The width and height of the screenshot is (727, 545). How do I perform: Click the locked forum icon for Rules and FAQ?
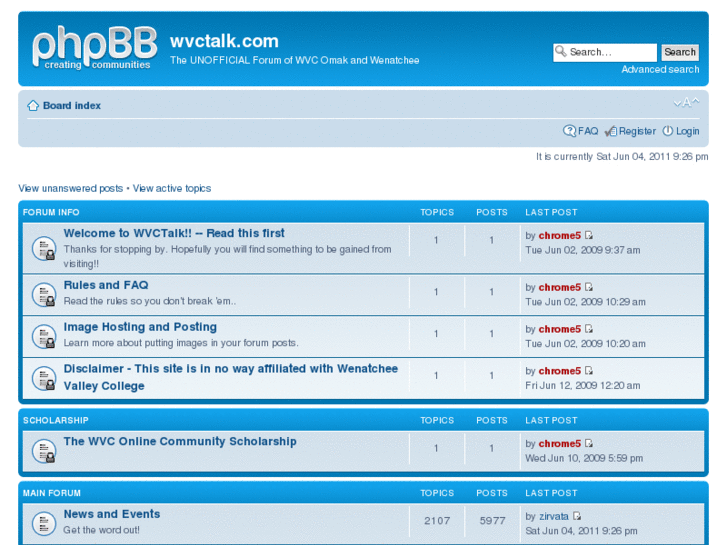tap(44, 295)
